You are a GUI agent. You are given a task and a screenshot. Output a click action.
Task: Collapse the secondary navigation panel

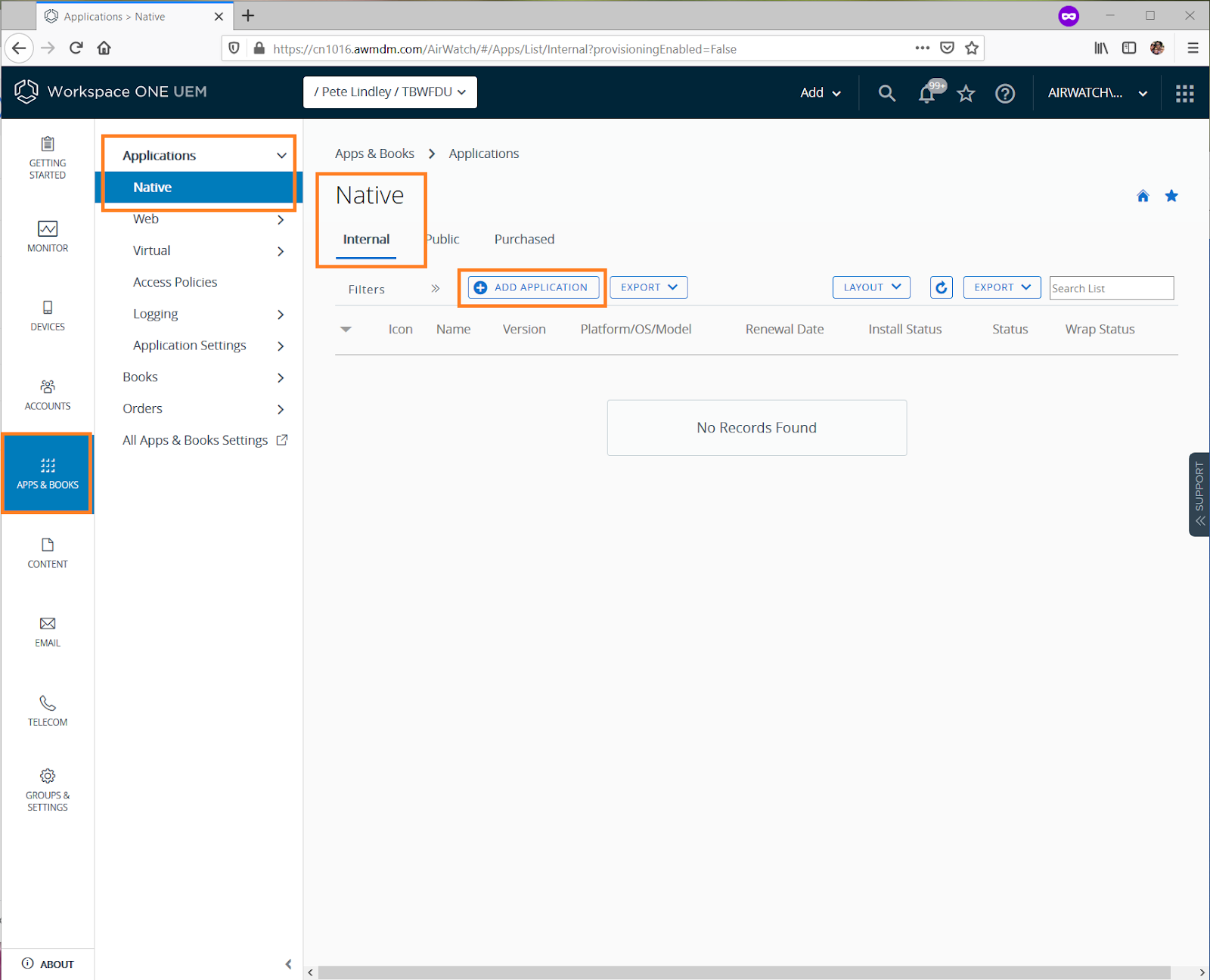click(x=288, y=963)
